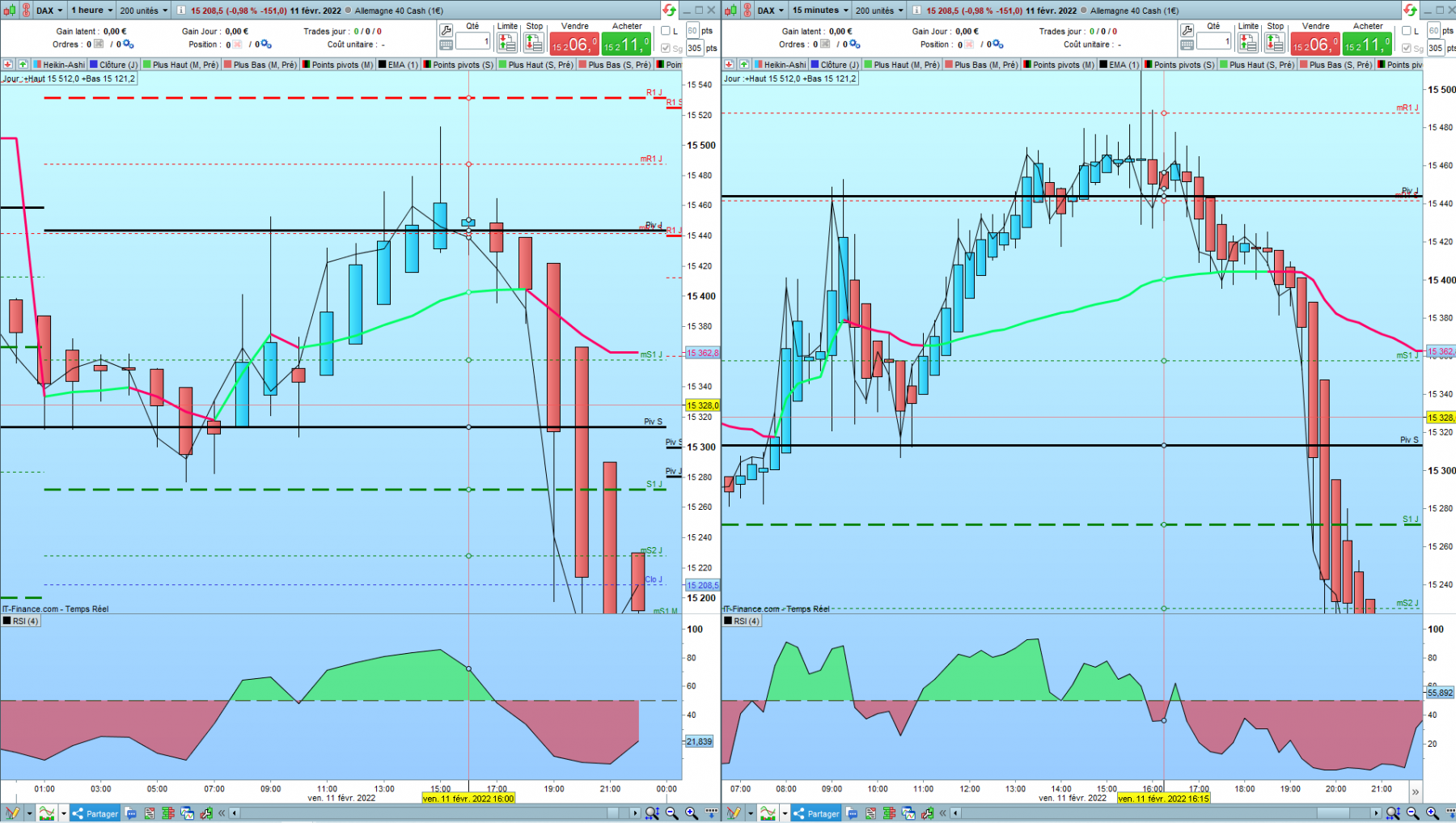
Task: Open the drawing pencil tool in left chart toolbar
Action: pyautogui.click(x=12, y=813)
